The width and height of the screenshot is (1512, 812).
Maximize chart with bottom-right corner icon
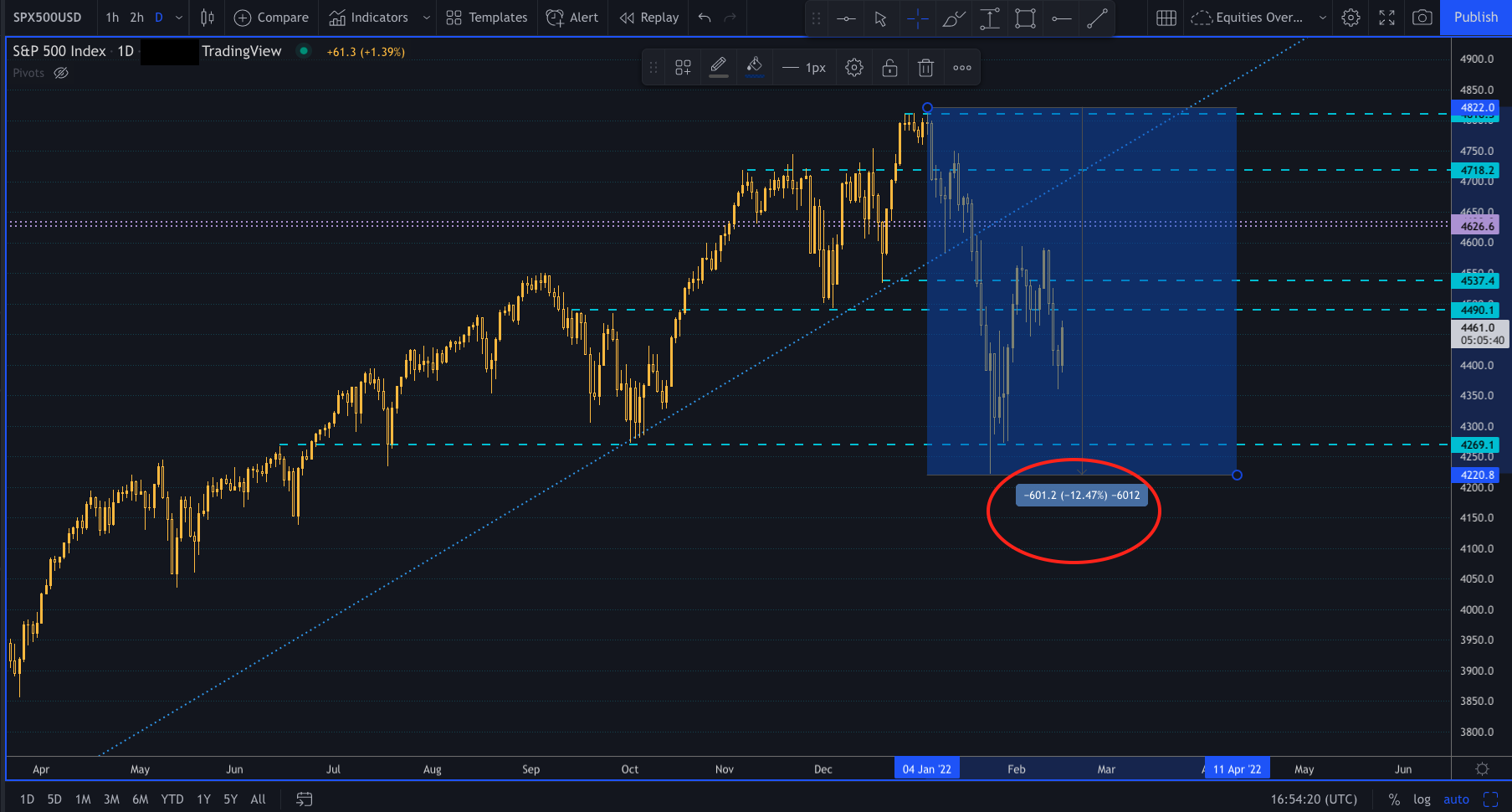1490,799
